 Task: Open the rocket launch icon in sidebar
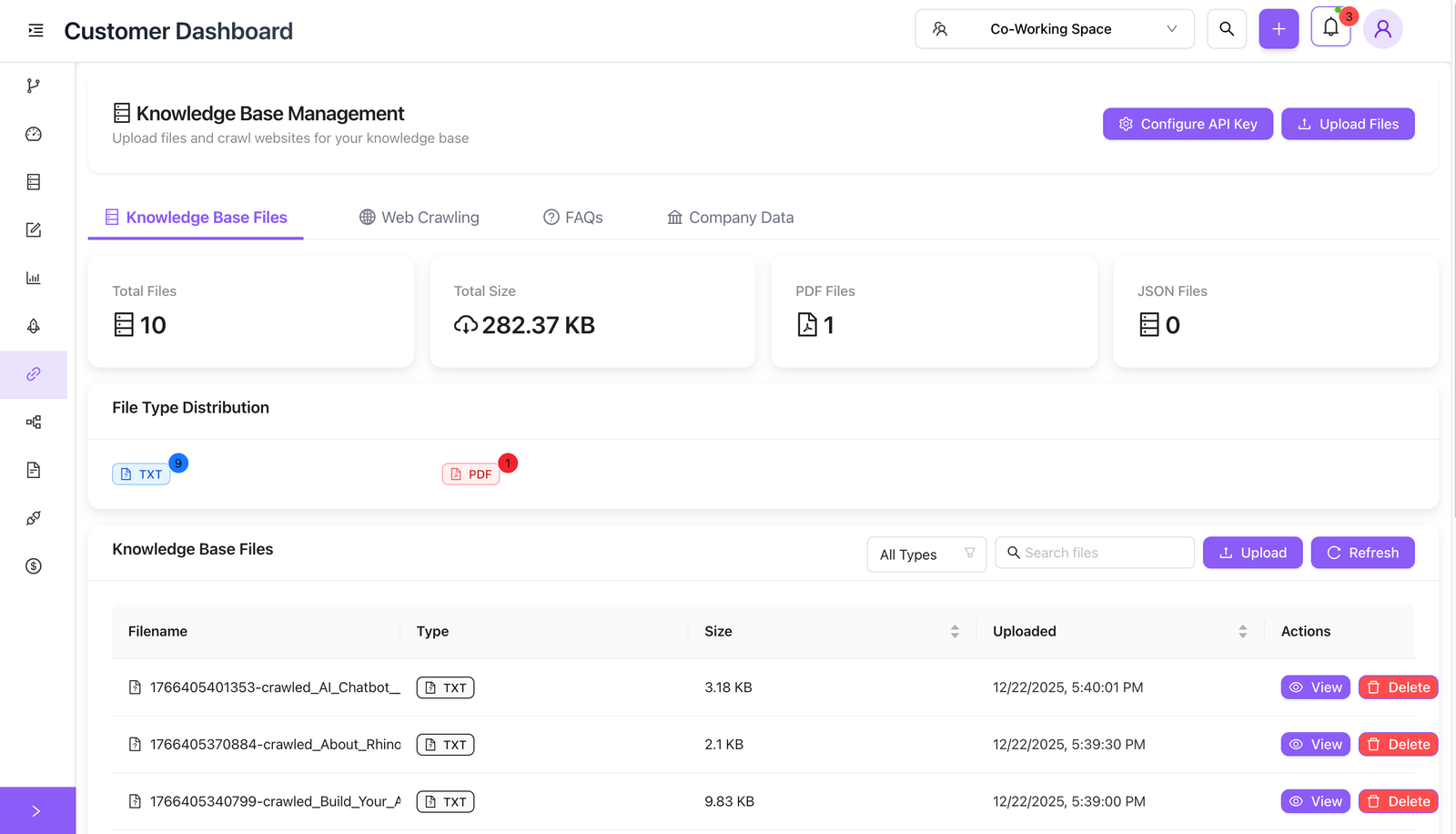34,326
